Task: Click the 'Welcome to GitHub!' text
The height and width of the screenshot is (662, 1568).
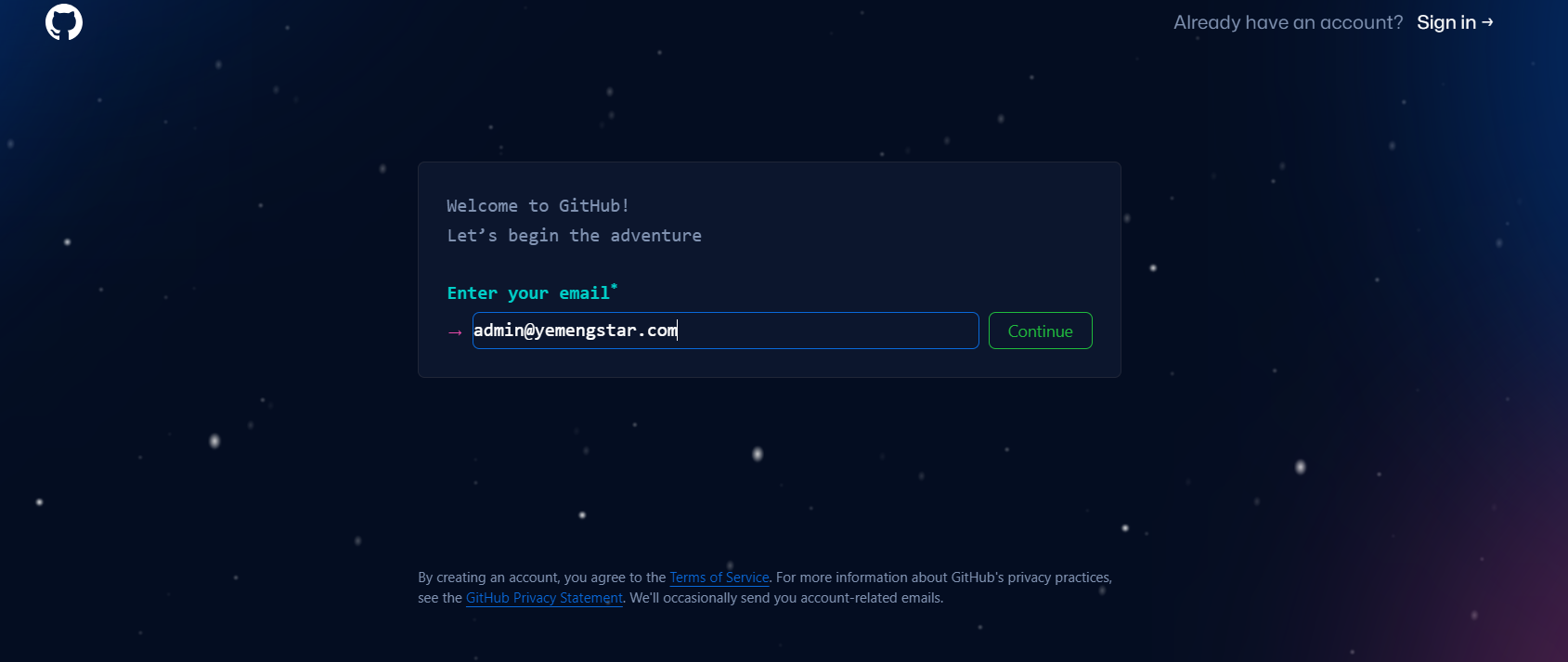Action: click(538, 206)
